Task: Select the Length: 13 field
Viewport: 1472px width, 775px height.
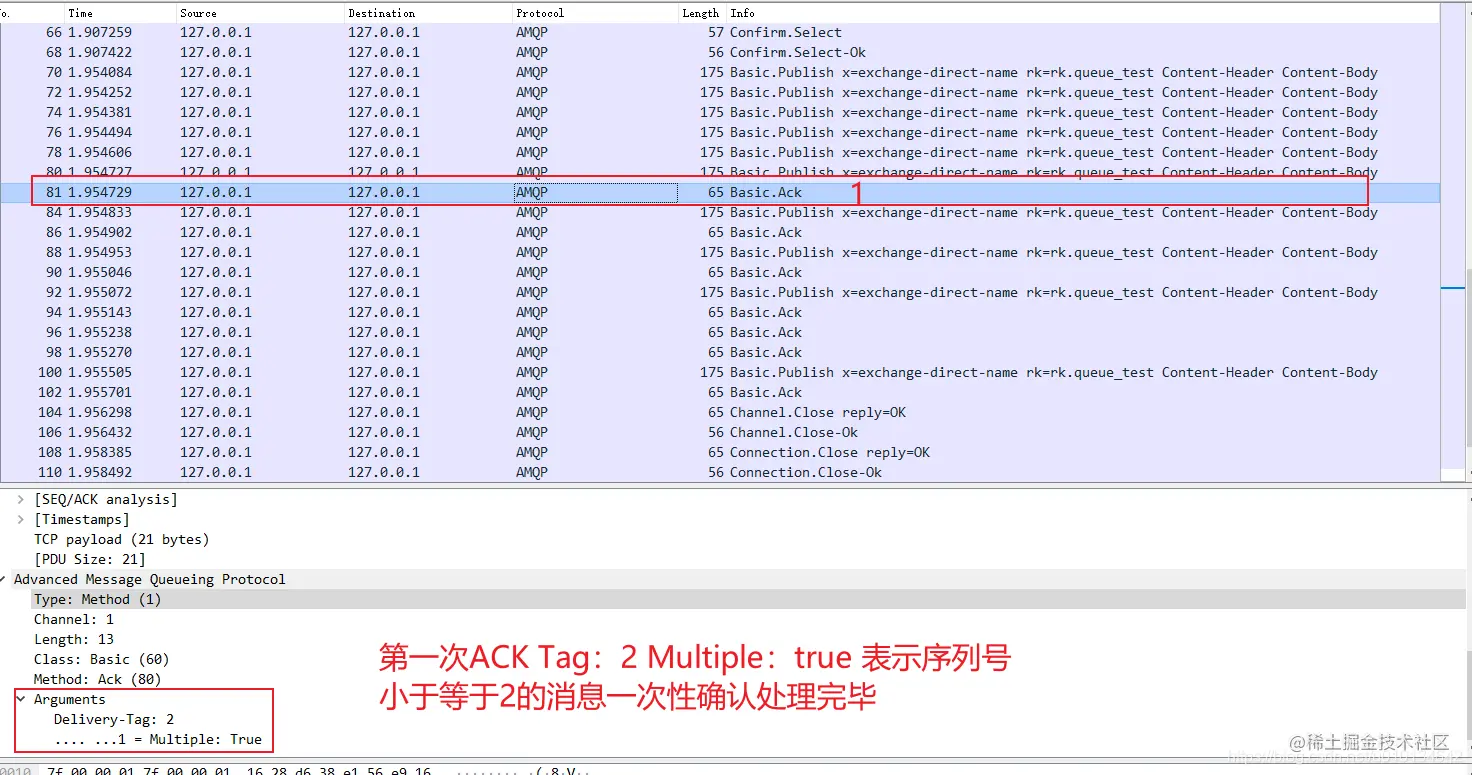Action: (74, 639)
